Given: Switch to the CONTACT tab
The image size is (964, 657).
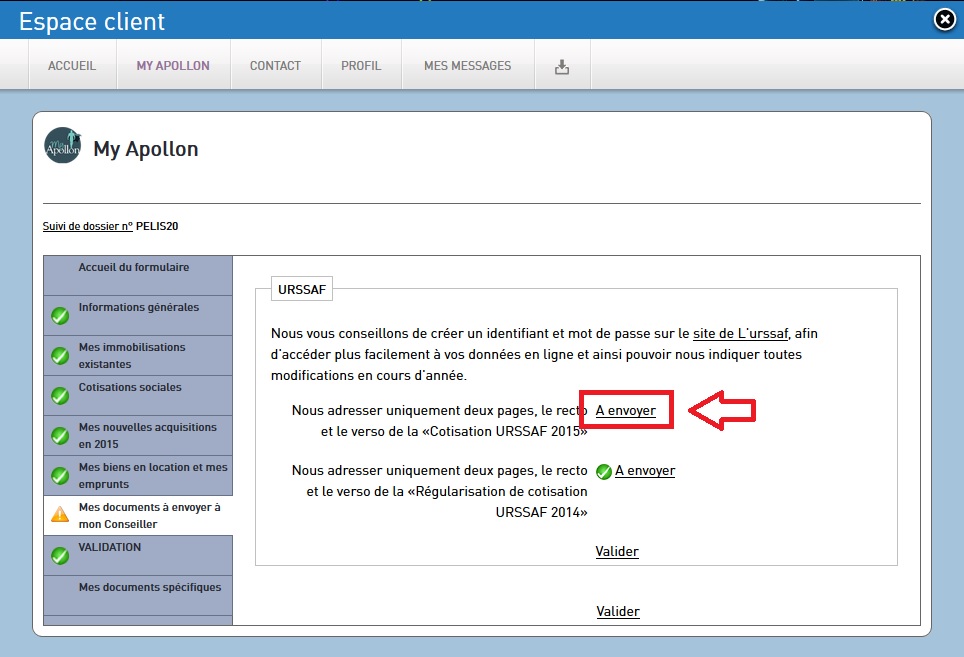Looking at the screenshot, I should click(275, 66).
